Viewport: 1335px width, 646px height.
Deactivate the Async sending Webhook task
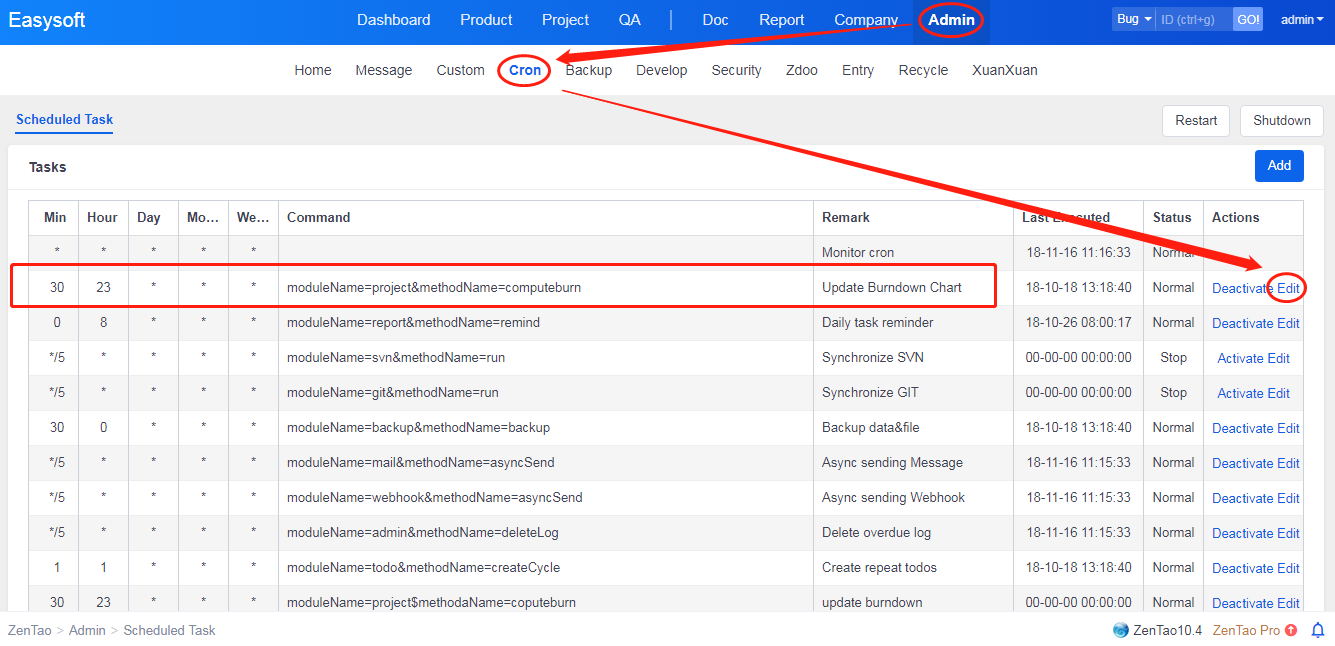(x=1243, y=498)
